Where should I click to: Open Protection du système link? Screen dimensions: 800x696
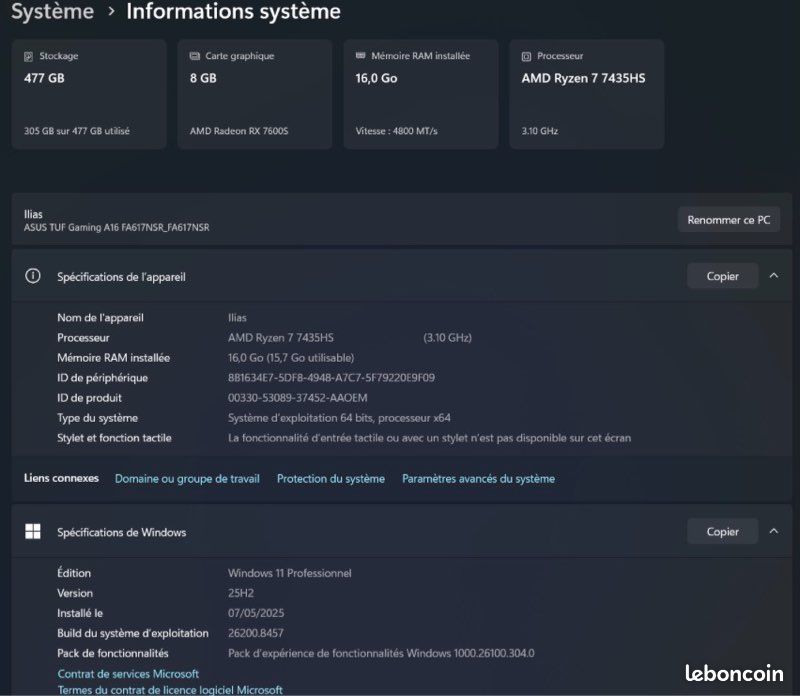(331, 479)
